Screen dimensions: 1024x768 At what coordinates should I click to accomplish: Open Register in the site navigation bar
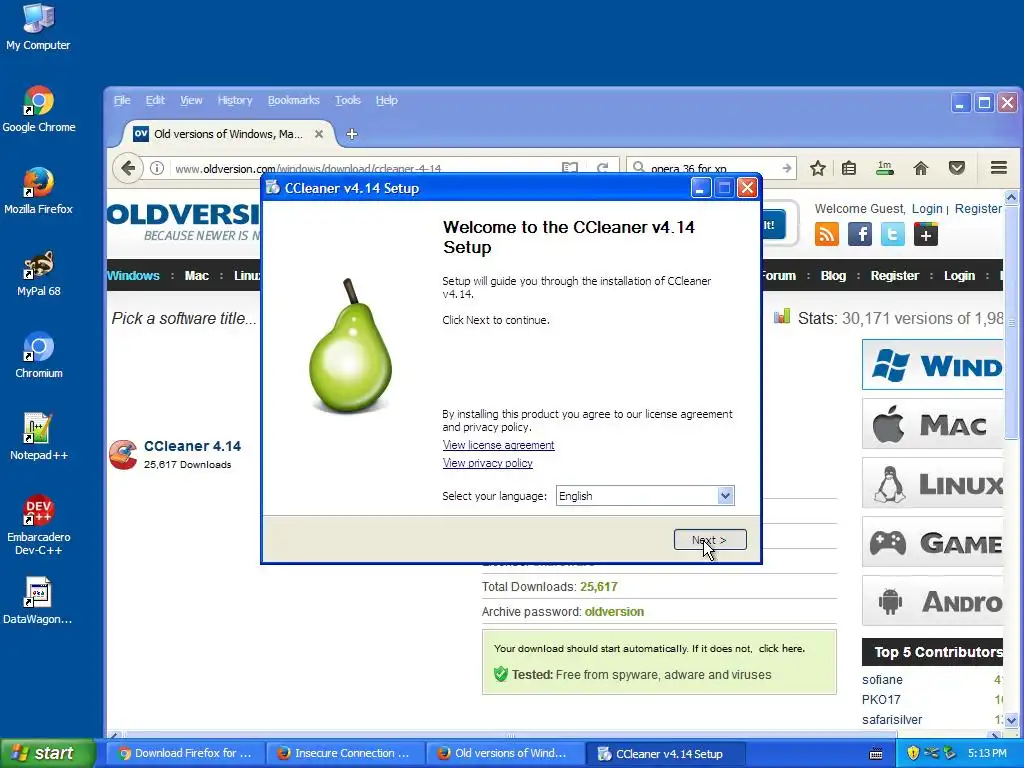[895, 276]
